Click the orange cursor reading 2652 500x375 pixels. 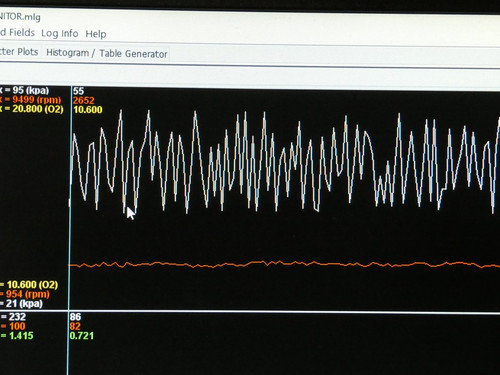coord(84,100)
